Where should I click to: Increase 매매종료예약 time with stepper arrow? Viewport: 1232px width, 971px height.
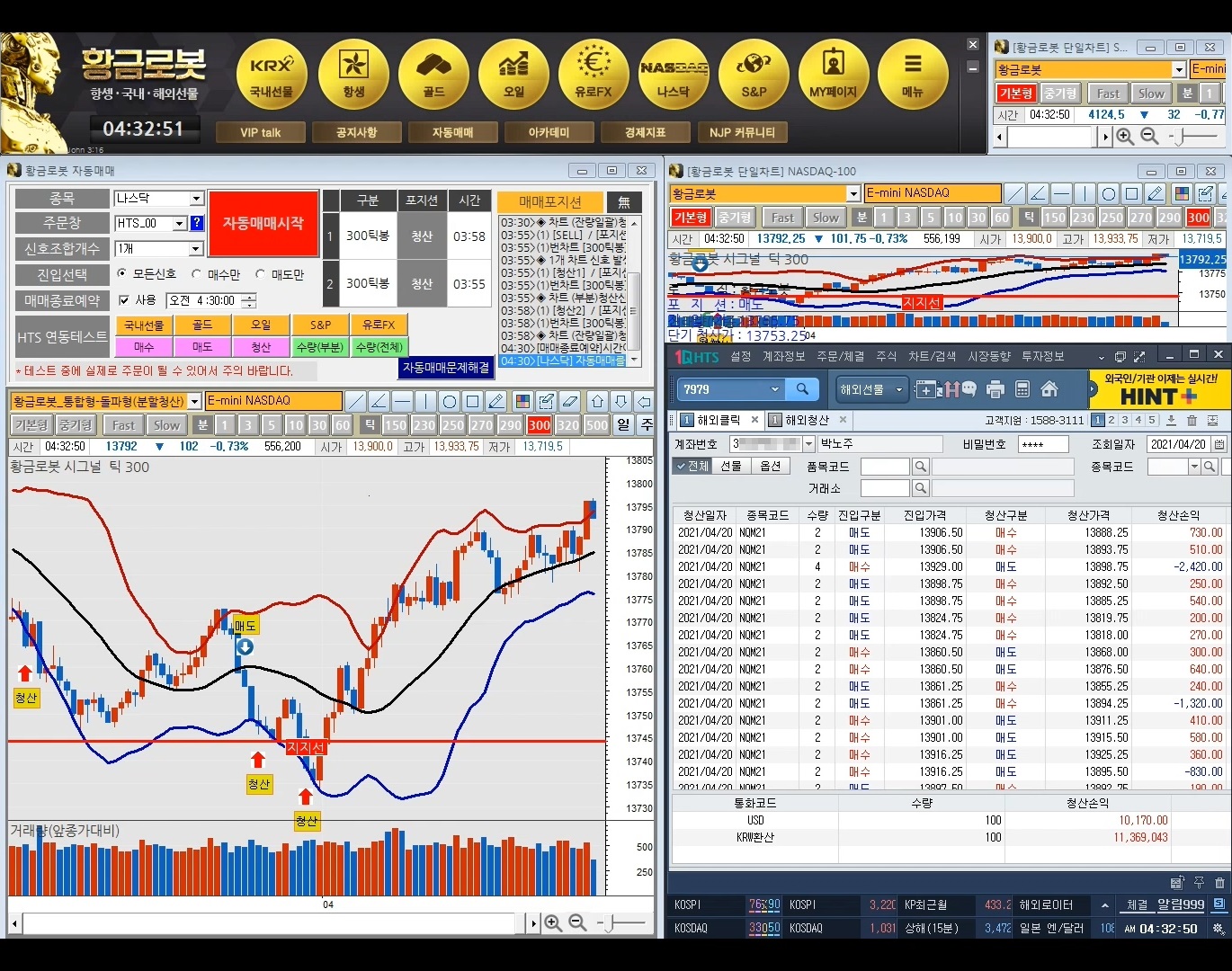(x=248, y=297)
